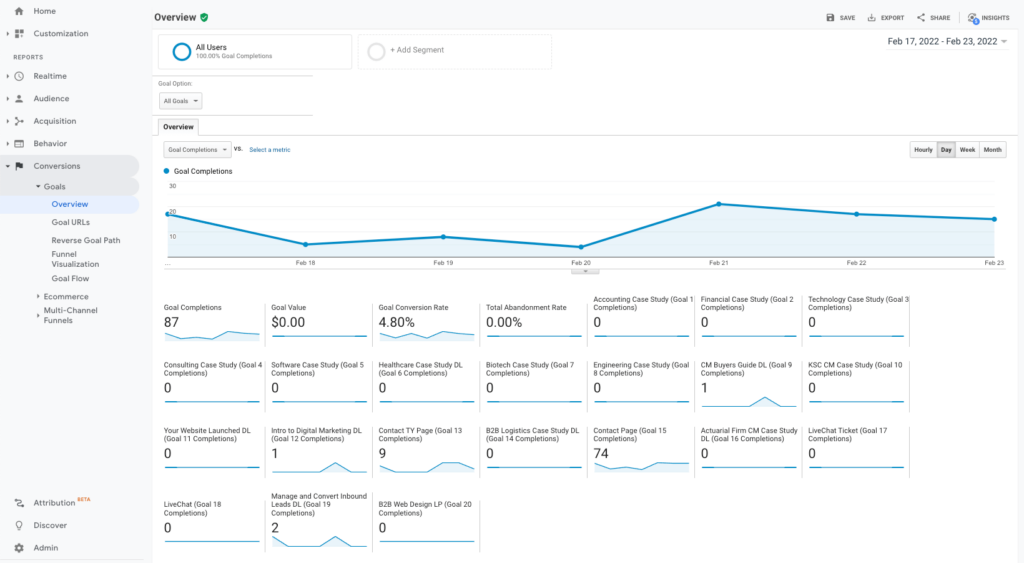This screenshot has height=563, width=1024.
Task: Open the All Goals dropdown
Action: click(181, 101)
